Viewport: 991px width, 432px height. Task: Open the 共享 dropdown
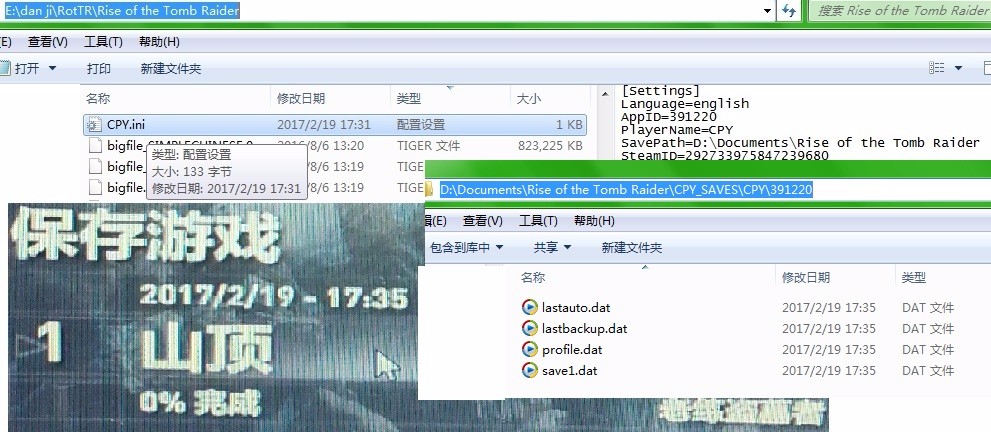(x=552, y=248)
